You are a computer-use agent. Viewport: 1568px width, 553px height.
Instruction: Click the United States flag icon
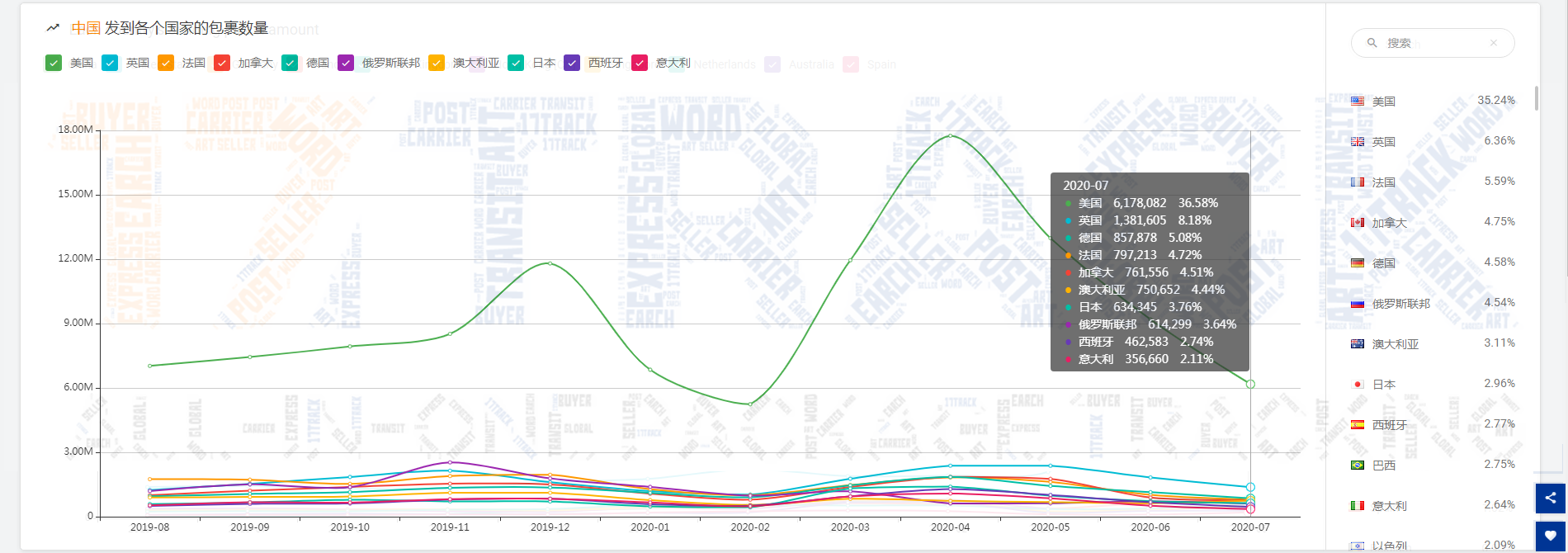click(x=1358, y=102)
